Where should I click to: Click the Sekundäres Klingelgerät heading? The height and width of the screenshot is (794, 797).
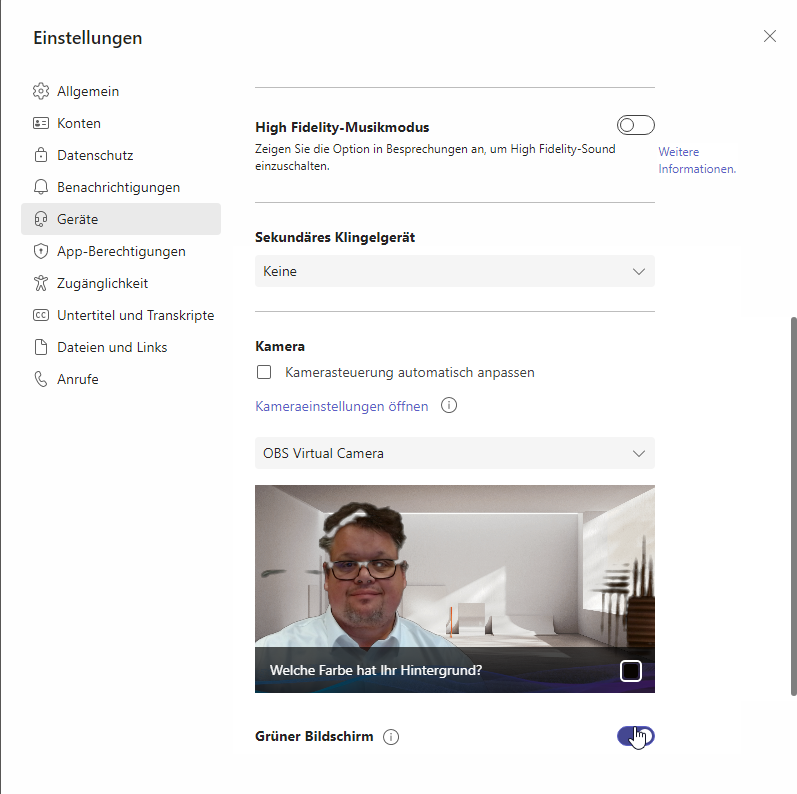(335, 237)
